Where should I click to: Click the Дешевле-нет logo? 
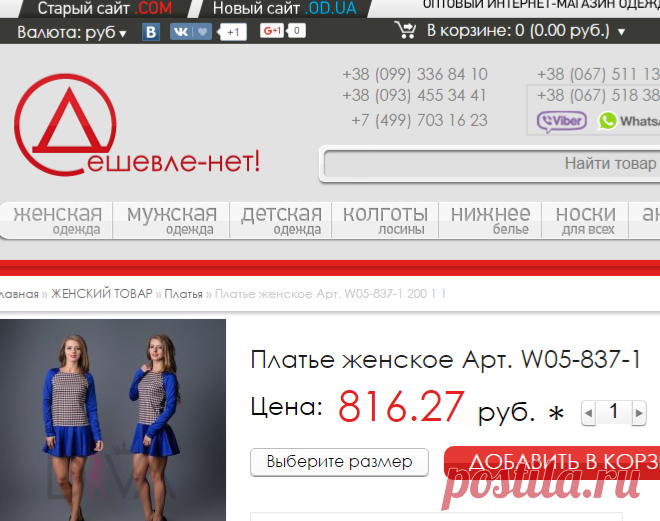coord(137,125)
